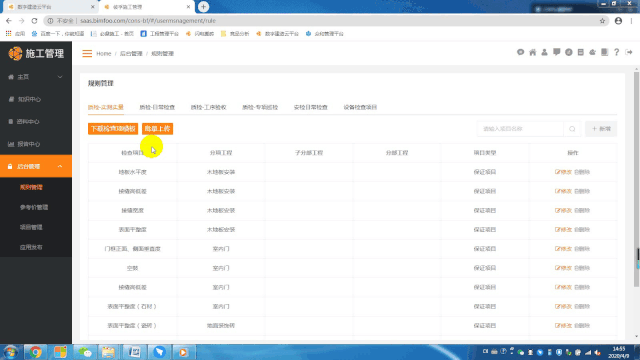Click the orange upload button

click(x=158, y=129)
